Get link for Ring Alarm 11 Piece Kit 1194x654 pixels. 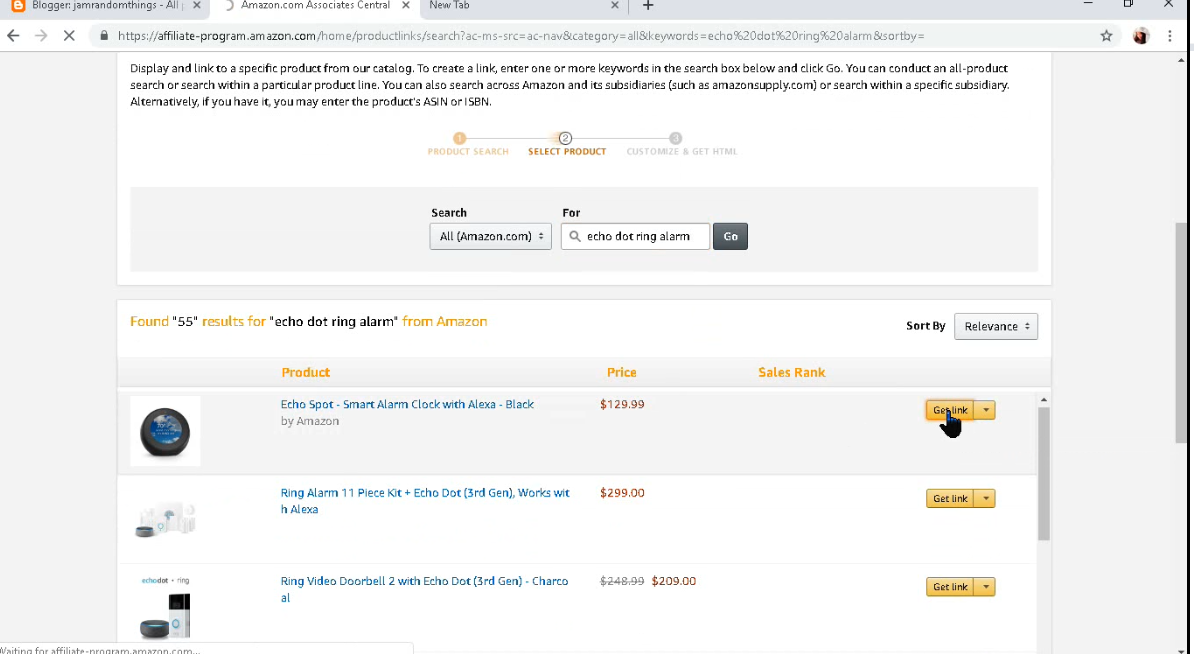[x=949, y=498]
